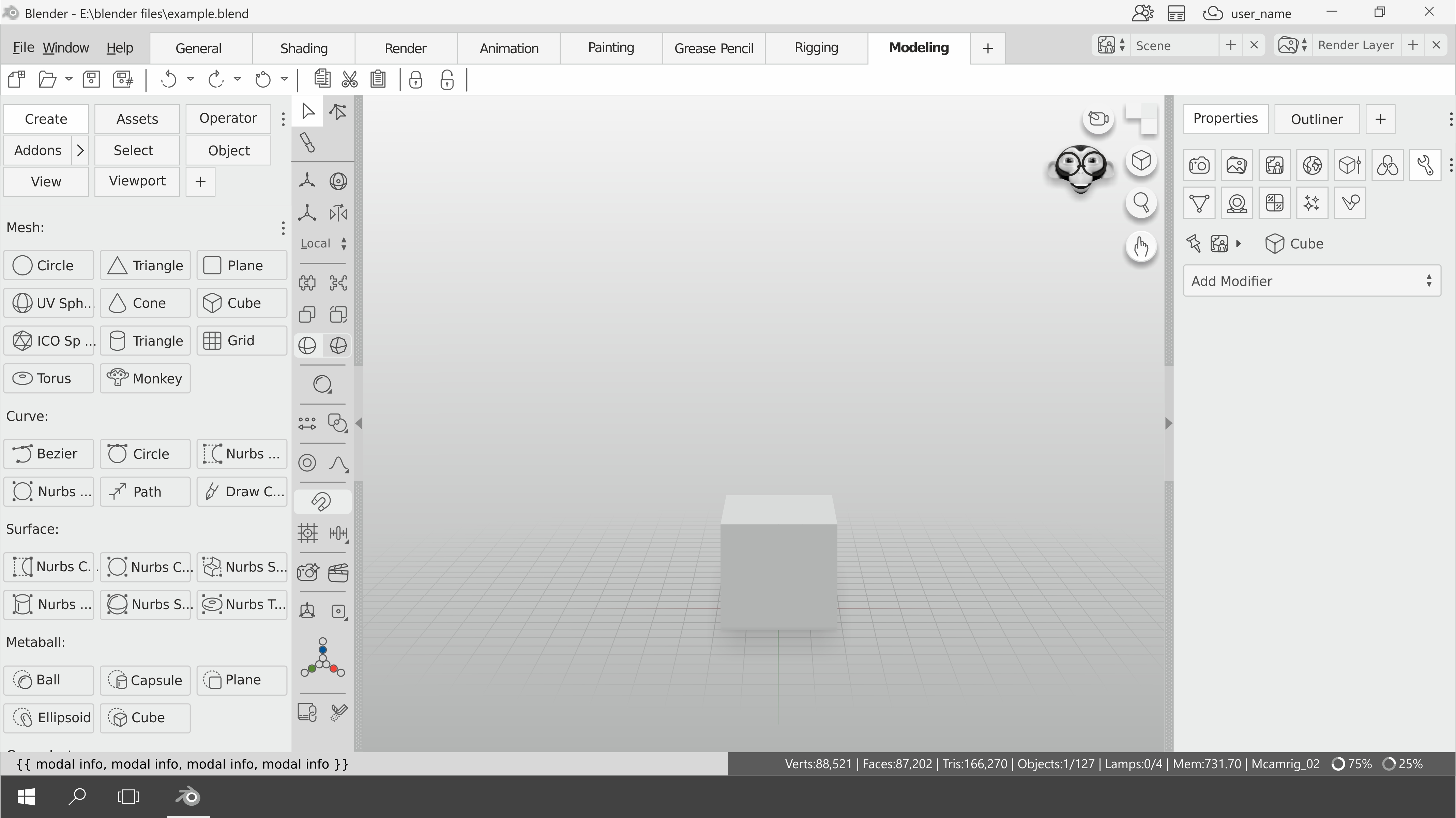
Task: Open the modifiers wrench properties tab
Action: pos(1425,165)
